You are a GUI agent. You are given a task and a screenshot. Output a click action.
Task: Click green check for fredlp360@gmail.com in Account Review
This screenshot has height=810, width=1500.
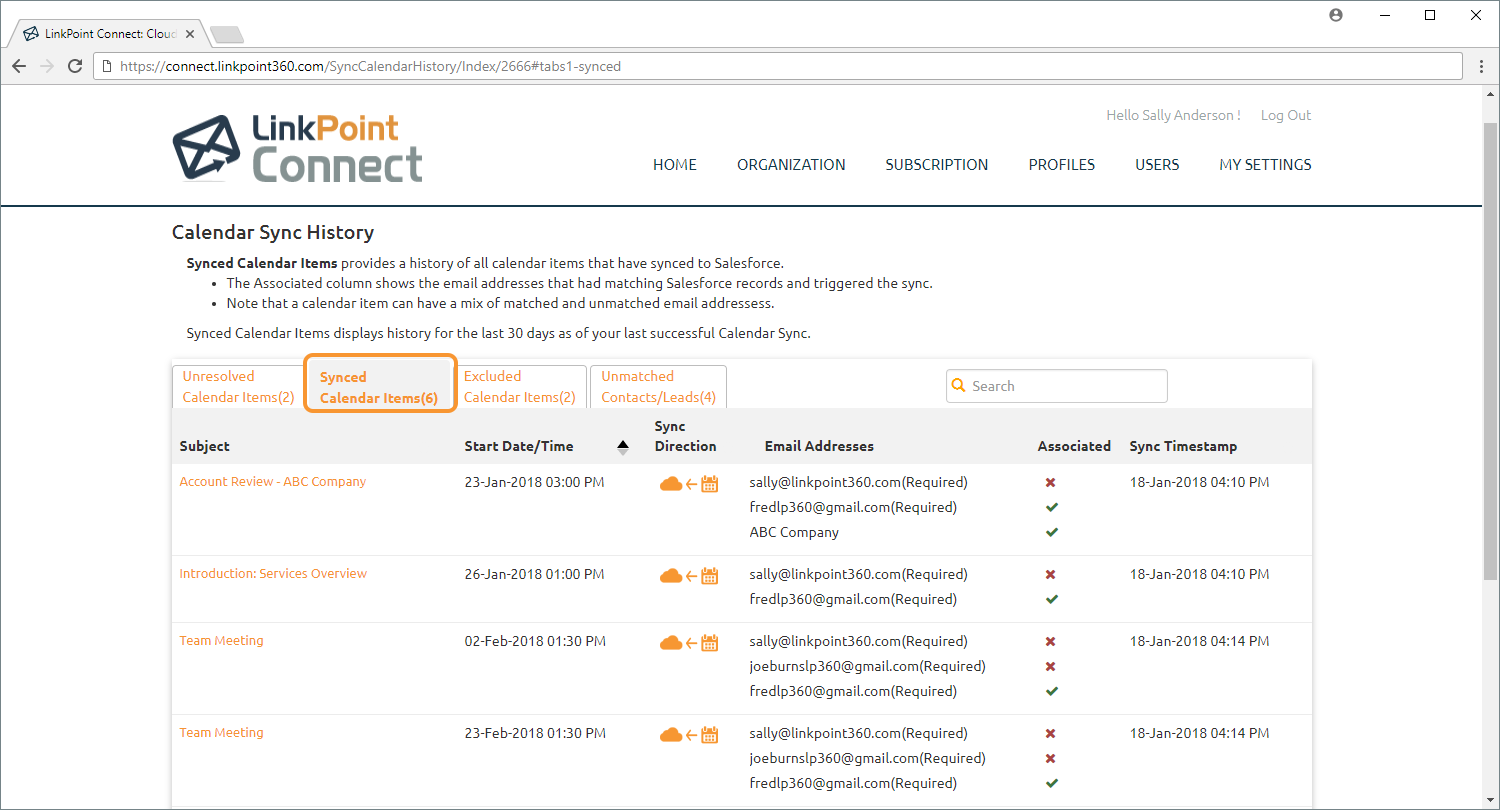click(1052, 508)
